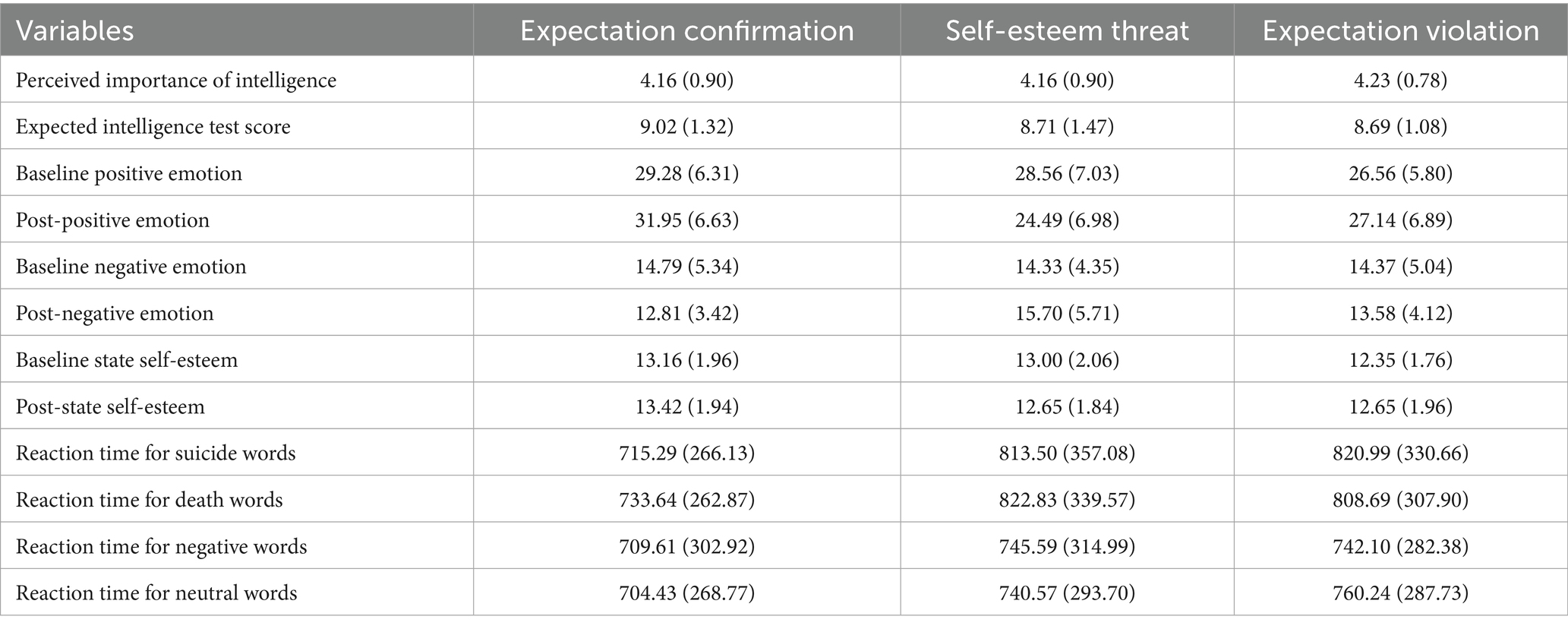The width and height of the screenshot is (1568, 629).
Task: Click the Baseline positive emotion label
Action: pyautogui.click(x=129, y=173)
